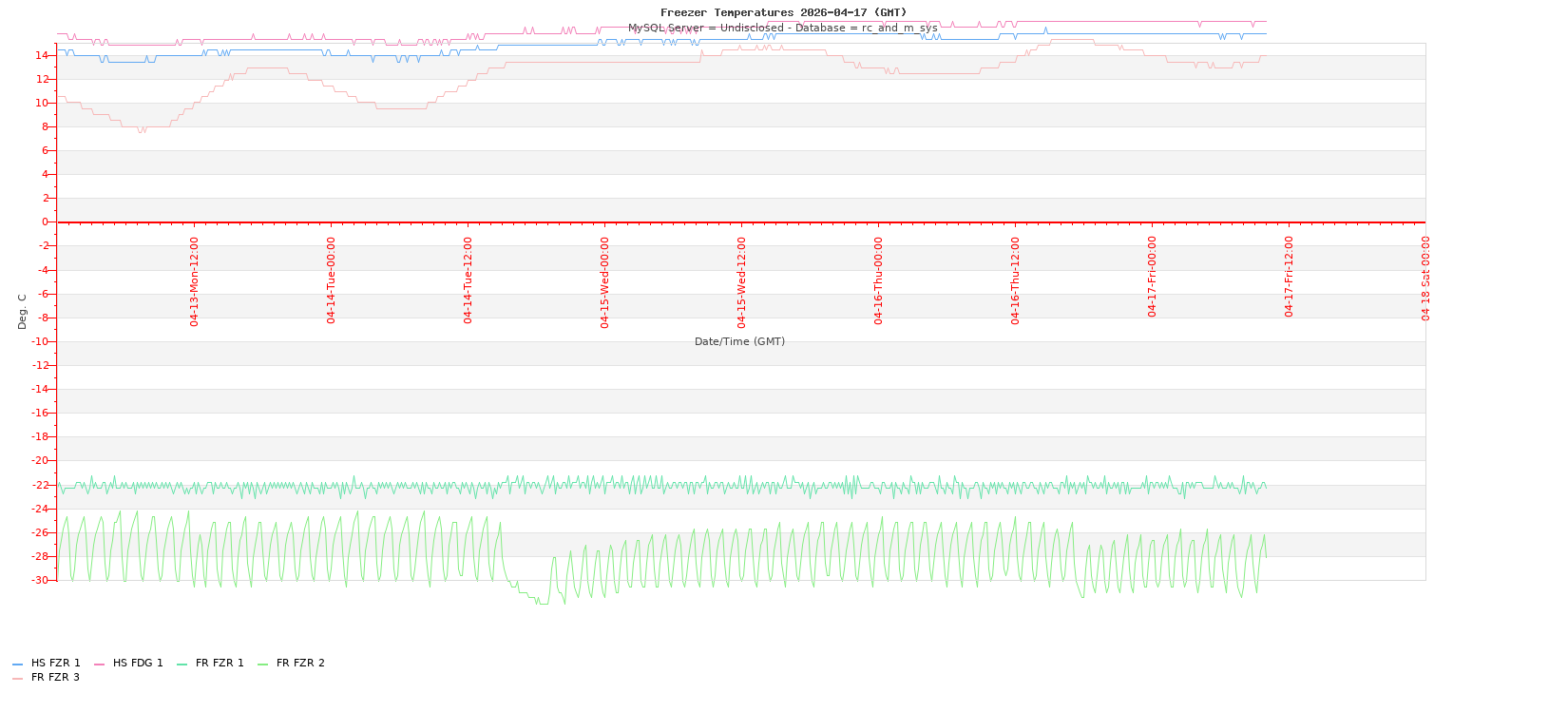Select the FR FZR 2 legend label
Screen dimensions: 1568x713
[300, 664]
